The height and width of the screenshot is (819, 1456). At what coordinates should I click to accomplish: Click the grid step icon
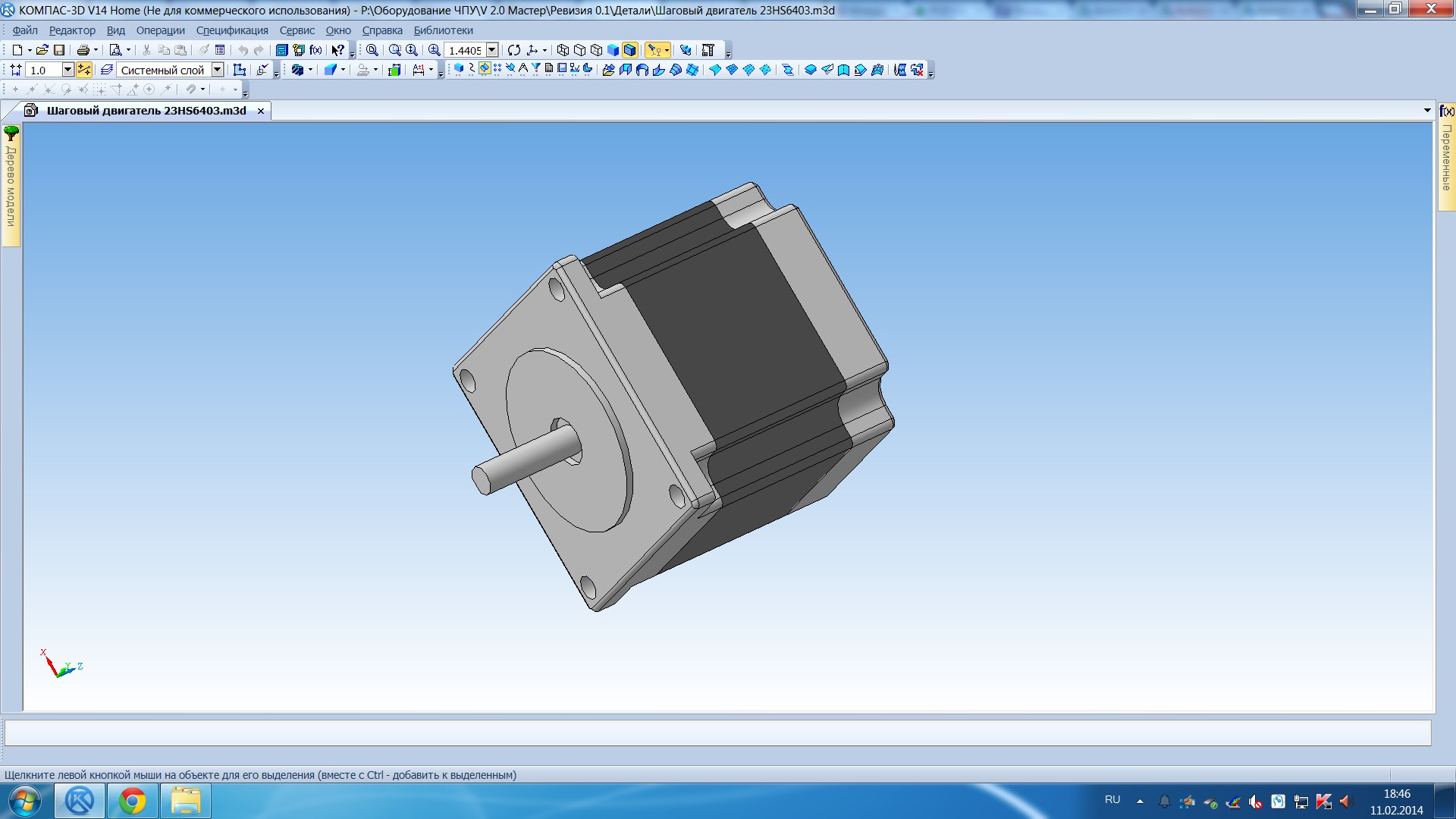(x=15, y=70)
